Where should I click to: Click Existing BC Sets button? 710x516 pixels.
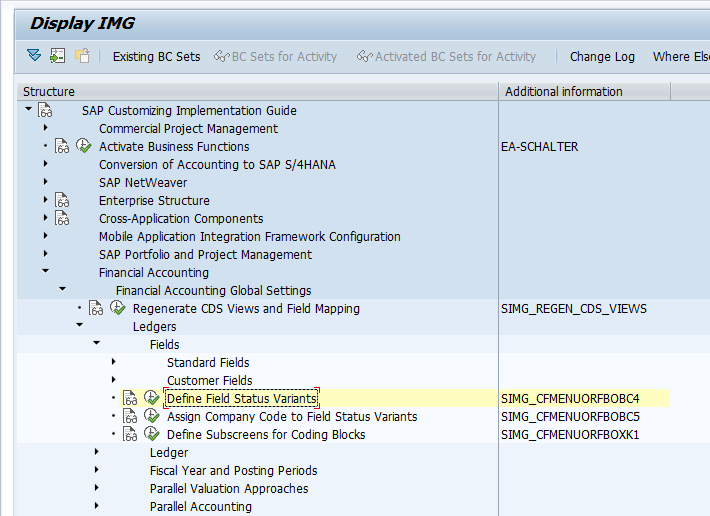click(x=156, y=57)
